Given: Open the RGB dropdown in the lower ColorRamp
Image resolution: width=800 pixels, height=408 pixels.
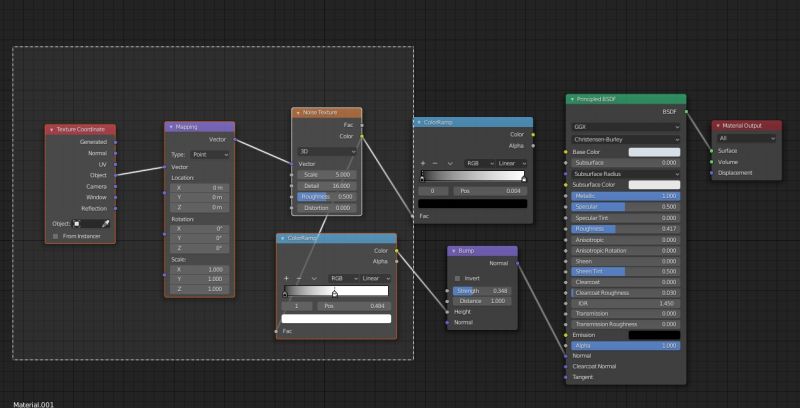Looking at the screenshot, I should 344,278.
